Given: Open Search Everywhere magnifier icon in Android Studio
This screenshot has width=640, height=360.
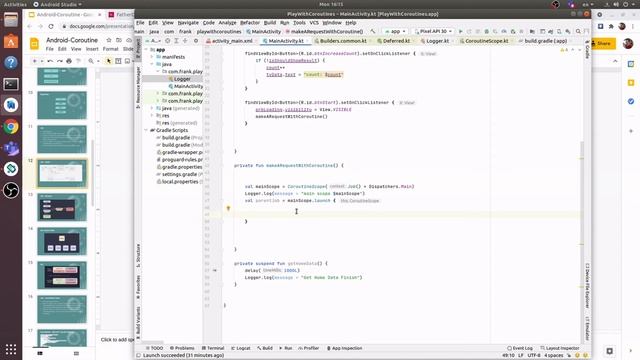Looking at the screenshot, I should pos(578,31).
